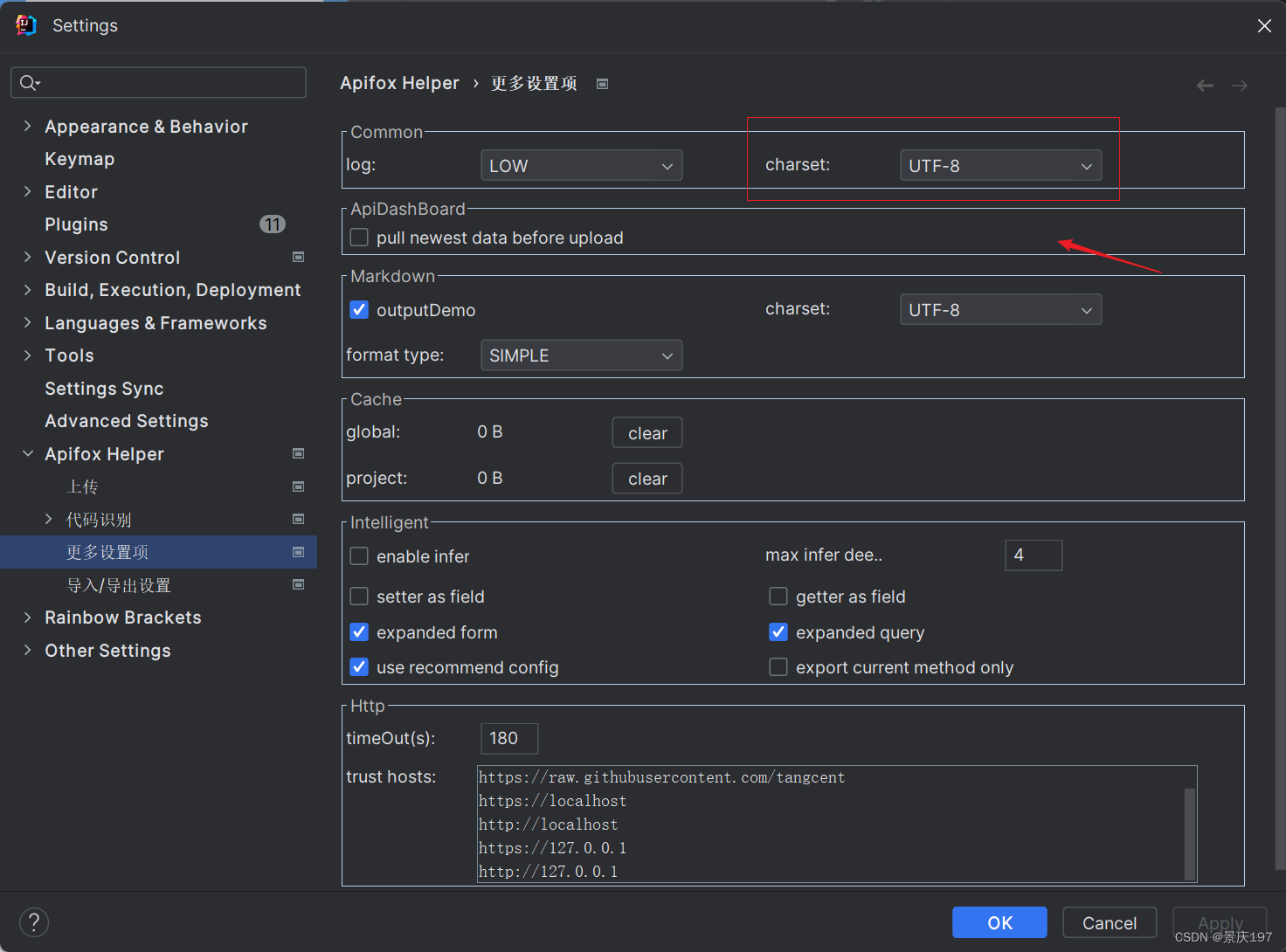Click the https://127.0.0.1 trust host line
The image size is (1286, 952).
(552, 848)
